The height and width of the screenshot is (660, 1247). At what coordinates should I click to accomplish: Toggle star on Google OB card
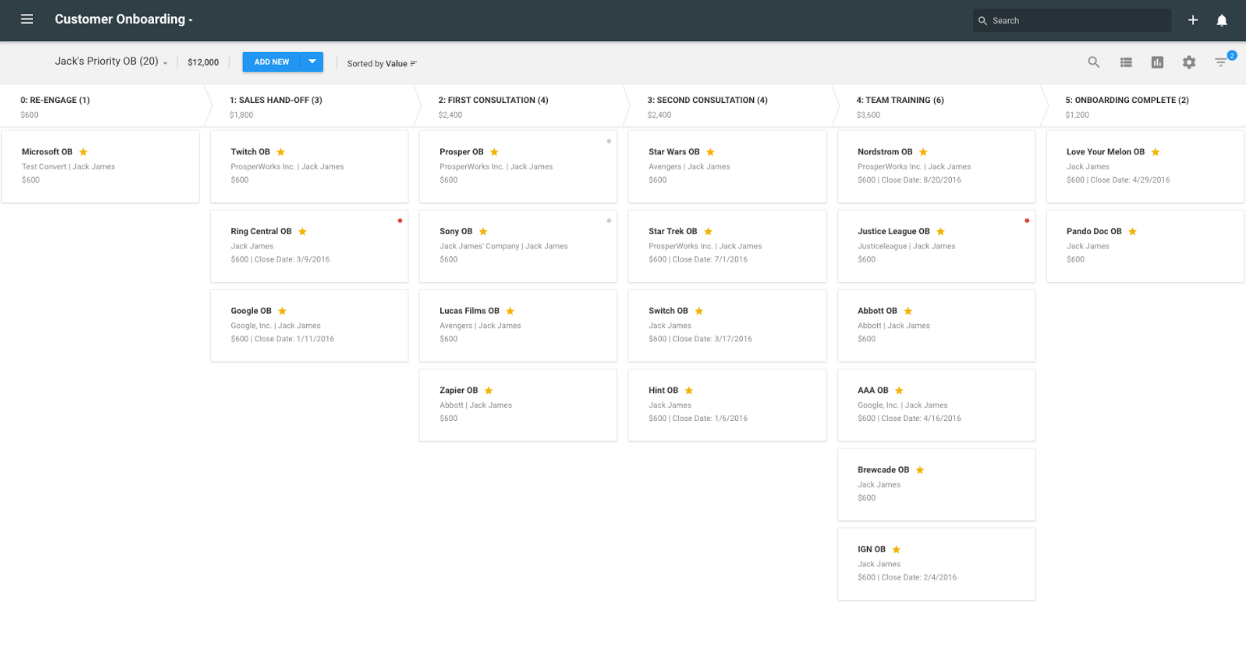282,311
